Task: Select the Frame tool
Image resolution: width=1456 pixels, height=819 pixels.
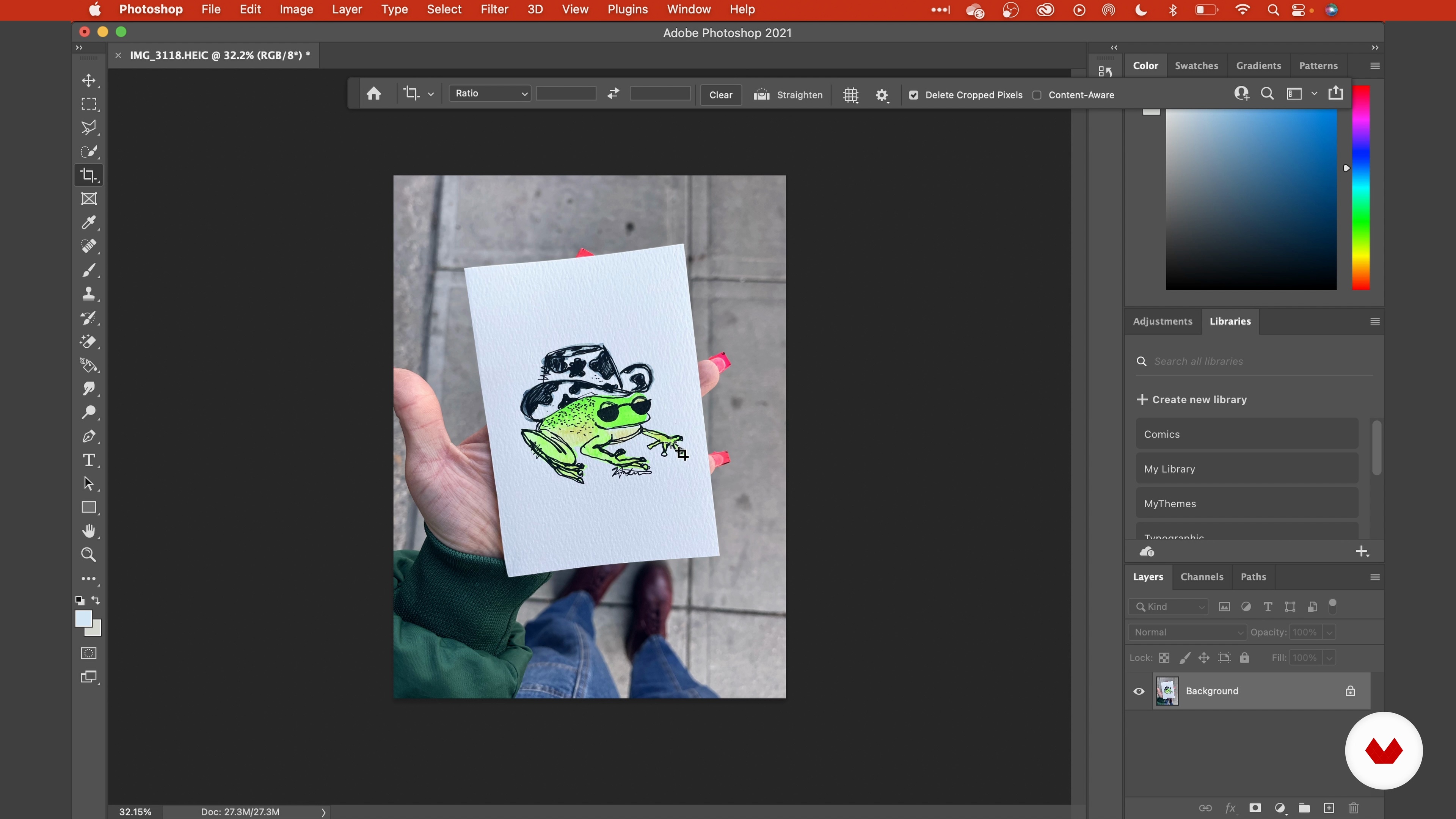Action: tap(89, 199)
